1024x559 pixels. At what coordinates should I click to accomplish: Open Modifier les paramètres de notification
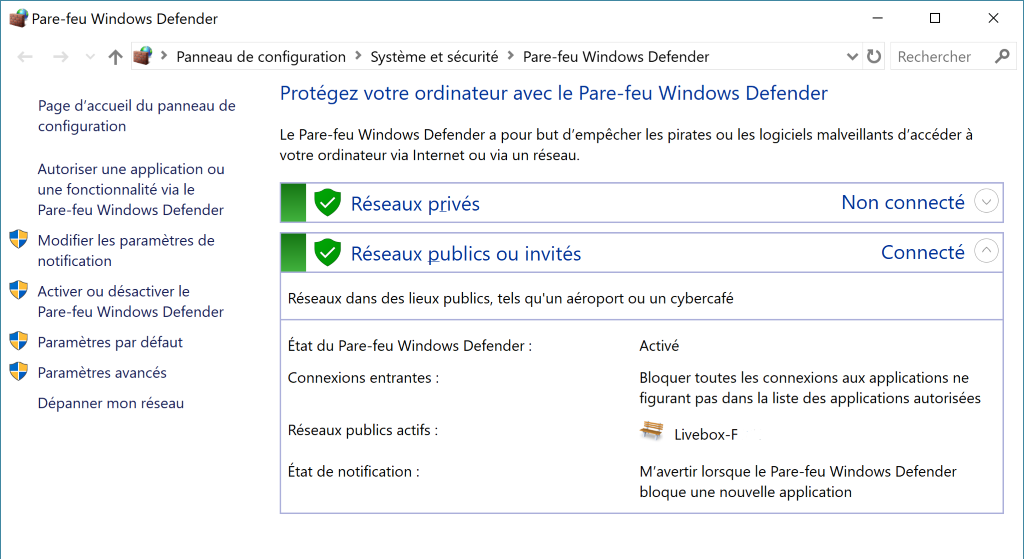click(126, 250)
